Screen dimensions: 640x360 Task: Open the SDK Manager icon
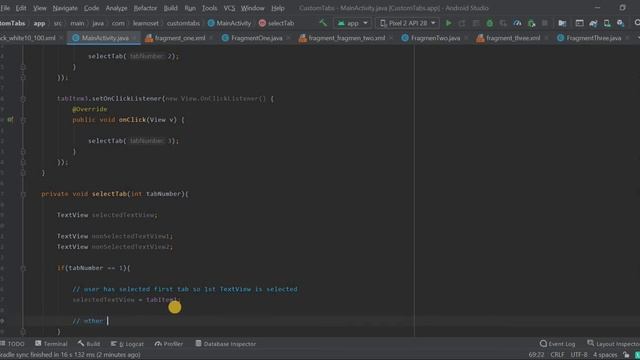pos(620,23)
